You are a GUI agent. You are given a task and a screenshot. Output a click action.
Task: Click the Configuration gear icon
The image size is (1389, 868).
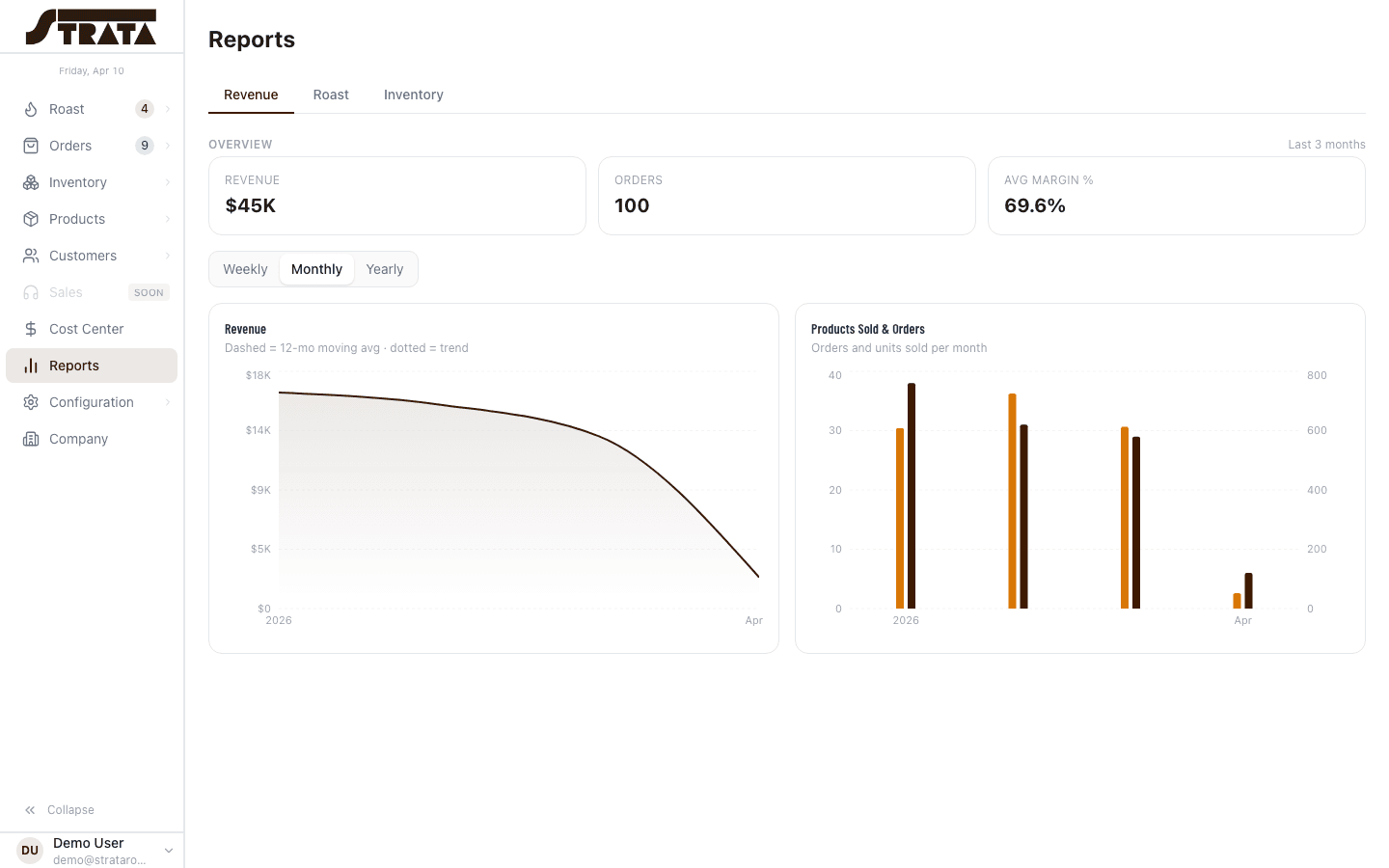tap(31, 402)
